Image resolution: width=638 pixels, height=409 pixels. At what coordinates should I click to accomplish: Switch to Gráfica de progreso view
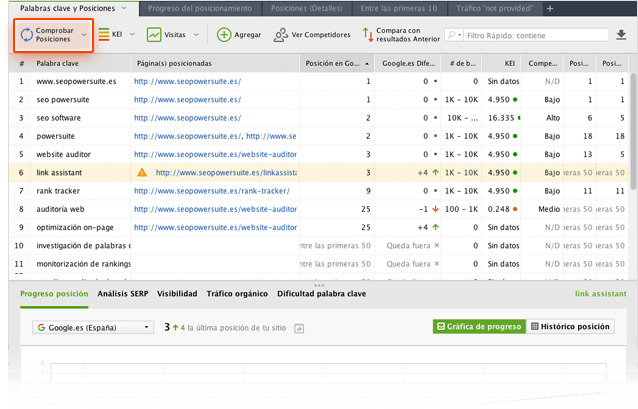479,327
